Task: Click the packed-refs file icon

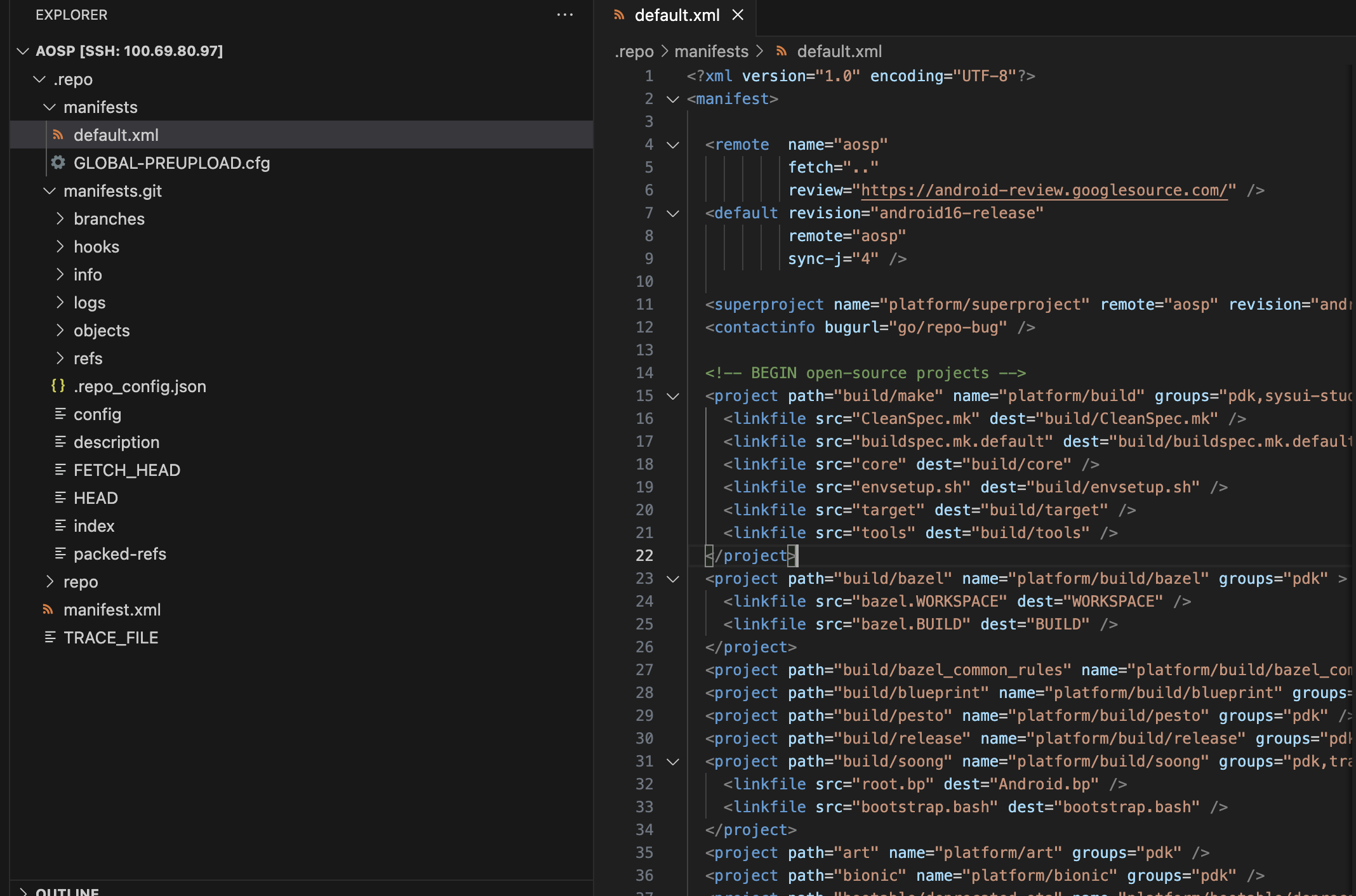Action: (x=60, y=553)
